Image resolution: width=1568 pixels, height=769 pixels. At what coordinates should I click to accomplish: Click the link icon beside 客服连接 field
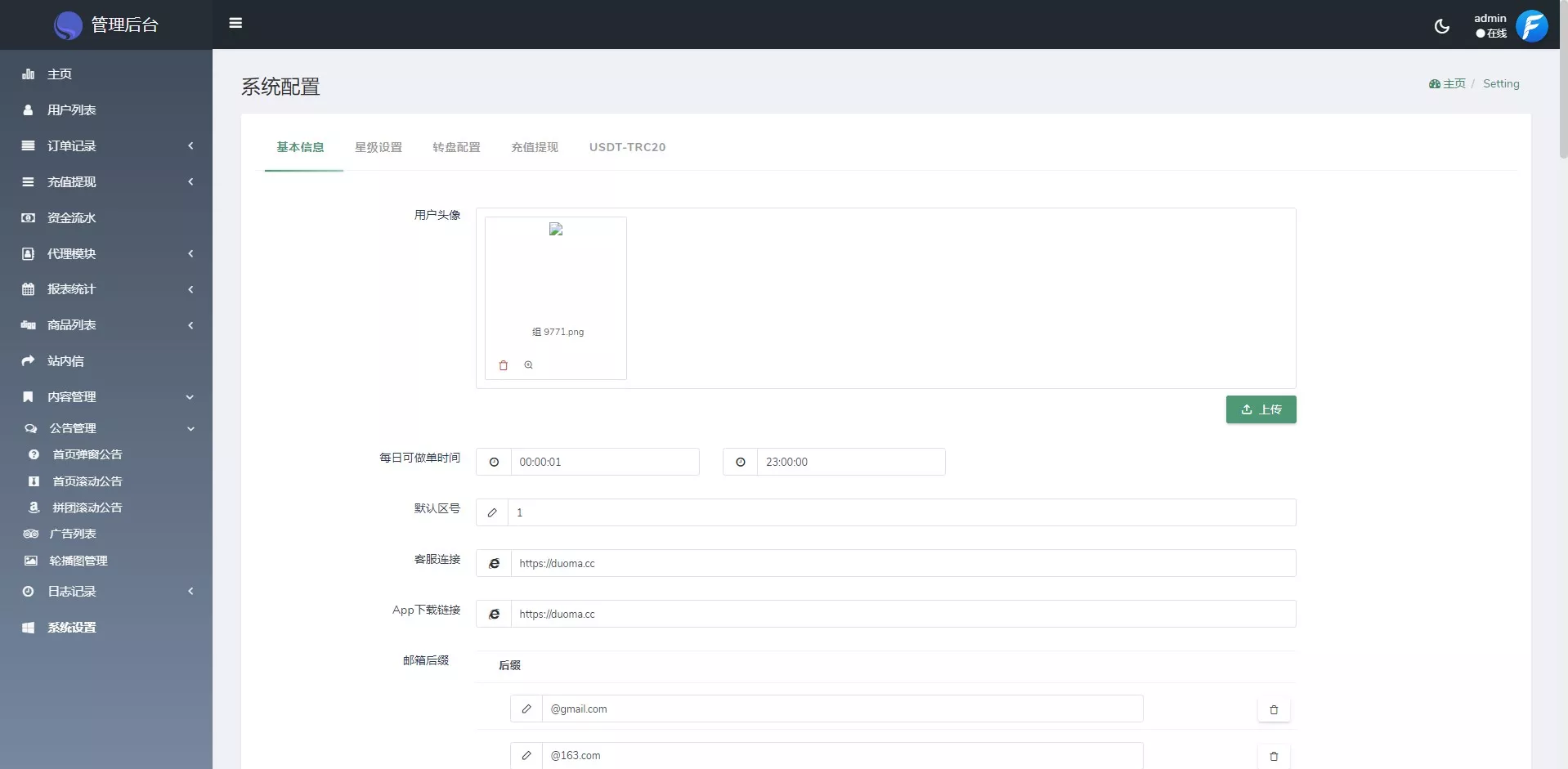click(x=494, y=563)
